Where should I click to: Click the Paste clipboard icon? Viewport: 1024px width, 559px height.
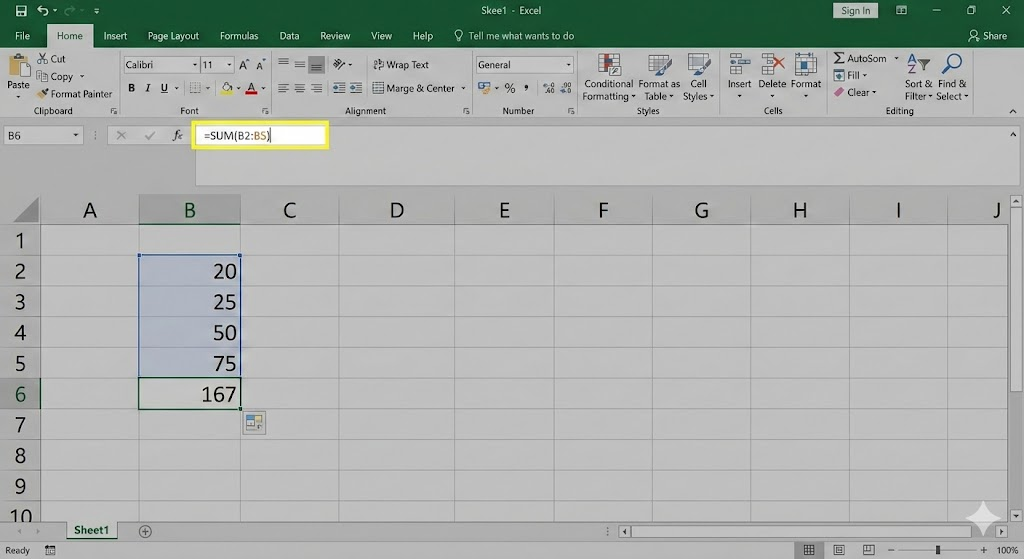(x=18, y=68)
